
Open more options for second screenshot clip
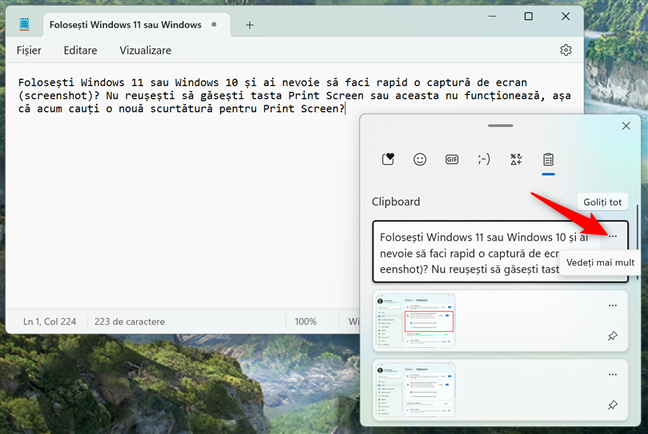(612, 375)
